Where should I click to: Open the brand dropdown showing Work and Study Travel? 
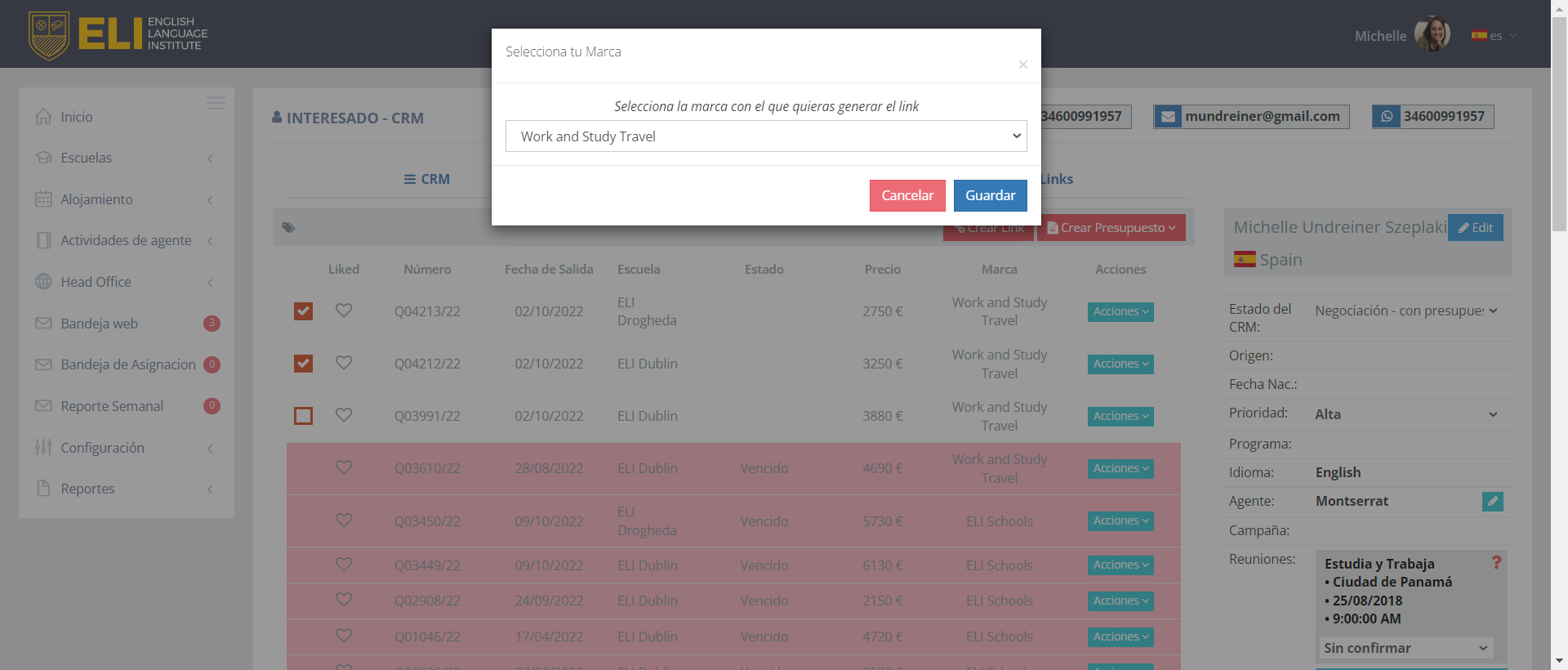(766, 136)
